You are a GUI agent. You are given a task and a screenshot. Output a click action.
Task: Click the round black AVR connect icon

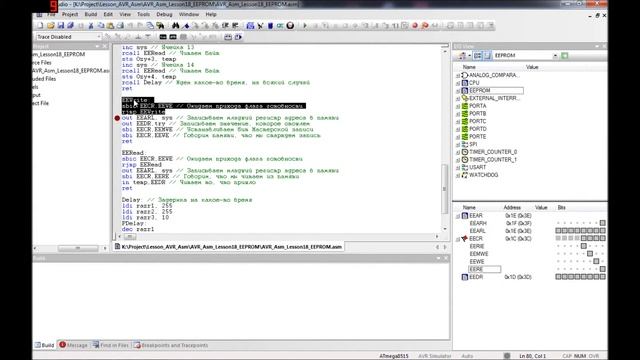290,26
